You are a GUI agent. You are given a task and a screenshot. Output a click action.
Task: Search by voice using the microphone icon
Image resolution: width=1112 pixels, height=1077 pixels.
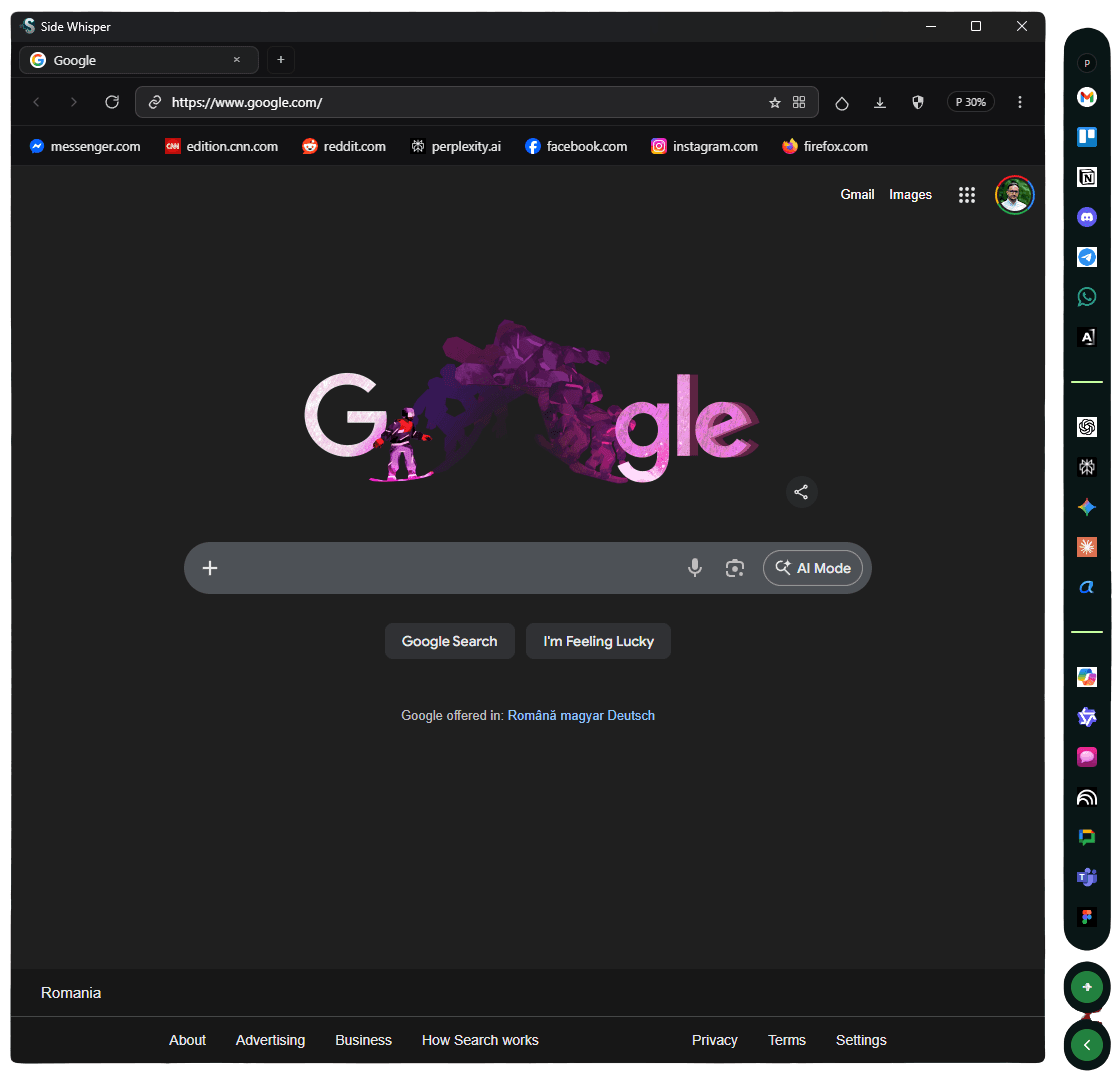coord(695,568)
